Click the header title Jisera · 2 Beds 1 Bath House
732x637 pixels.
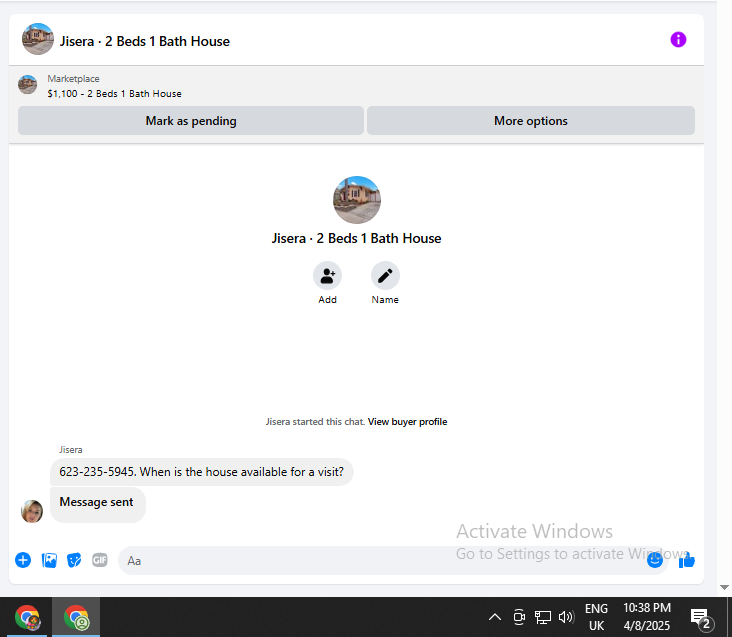click(145, 41)
